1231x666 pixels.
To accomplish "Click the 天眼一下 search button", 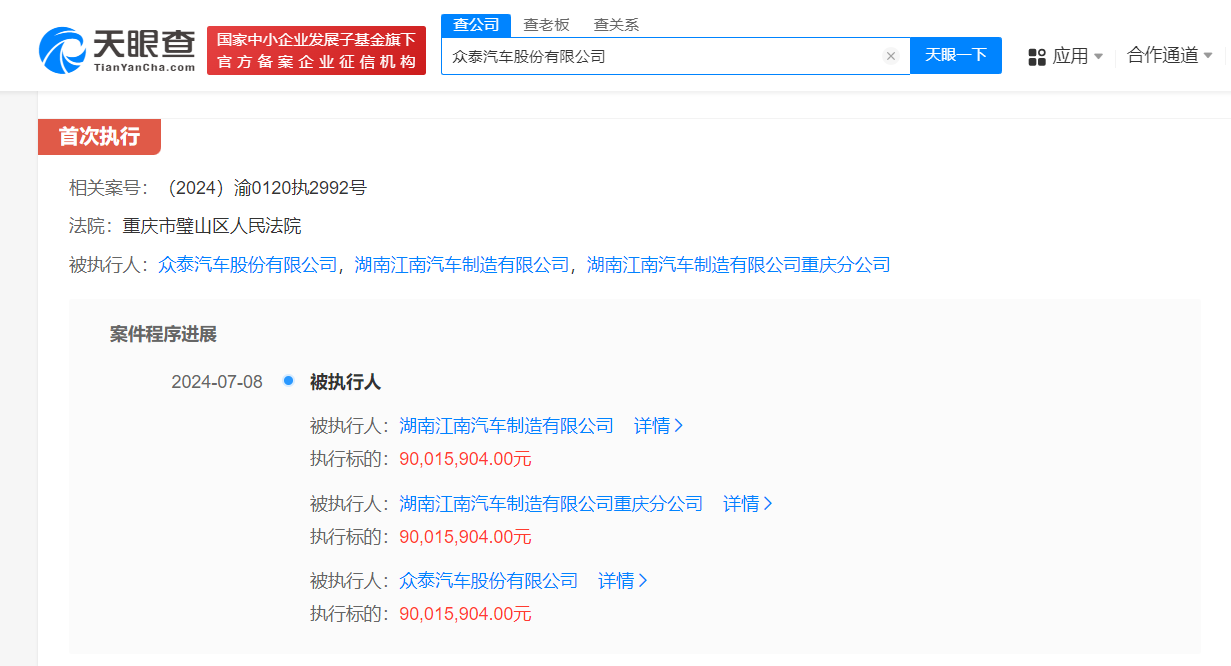I will coord(955,56).
